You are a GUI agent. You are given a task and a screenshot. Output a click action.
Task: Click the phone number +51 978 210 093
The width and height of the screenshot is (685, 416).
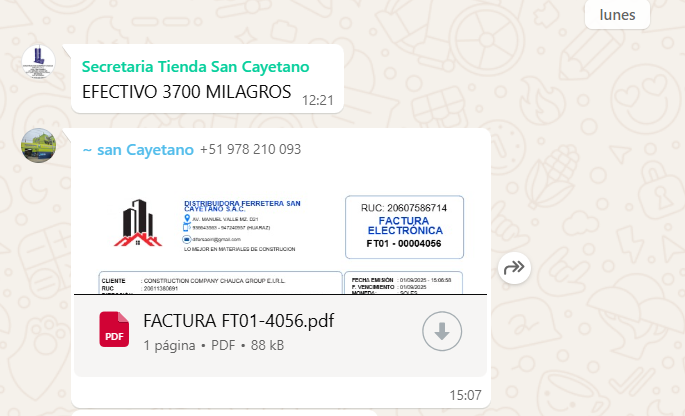(x=250, y=149)
